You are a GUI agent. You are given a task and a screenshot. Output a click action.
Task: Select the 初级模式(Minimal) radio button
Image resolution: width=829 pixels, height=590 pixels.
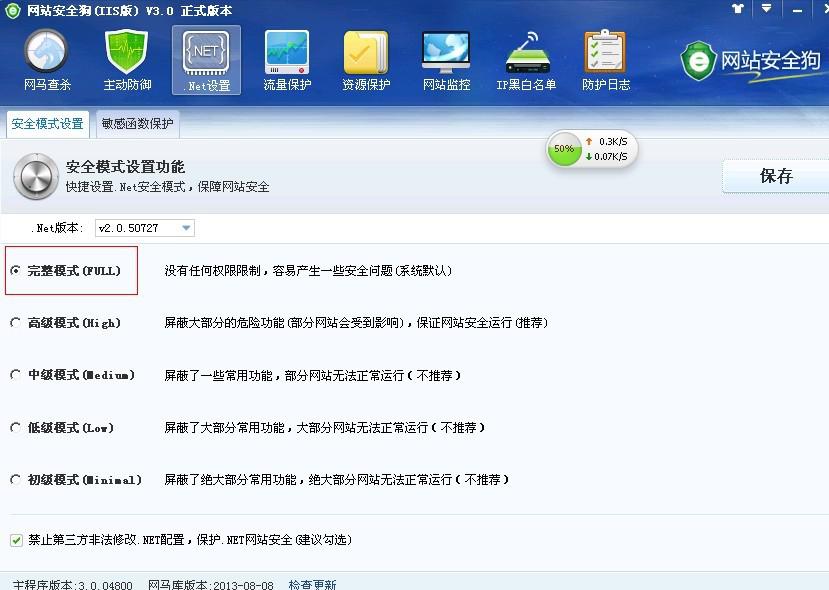click(15, 480)
